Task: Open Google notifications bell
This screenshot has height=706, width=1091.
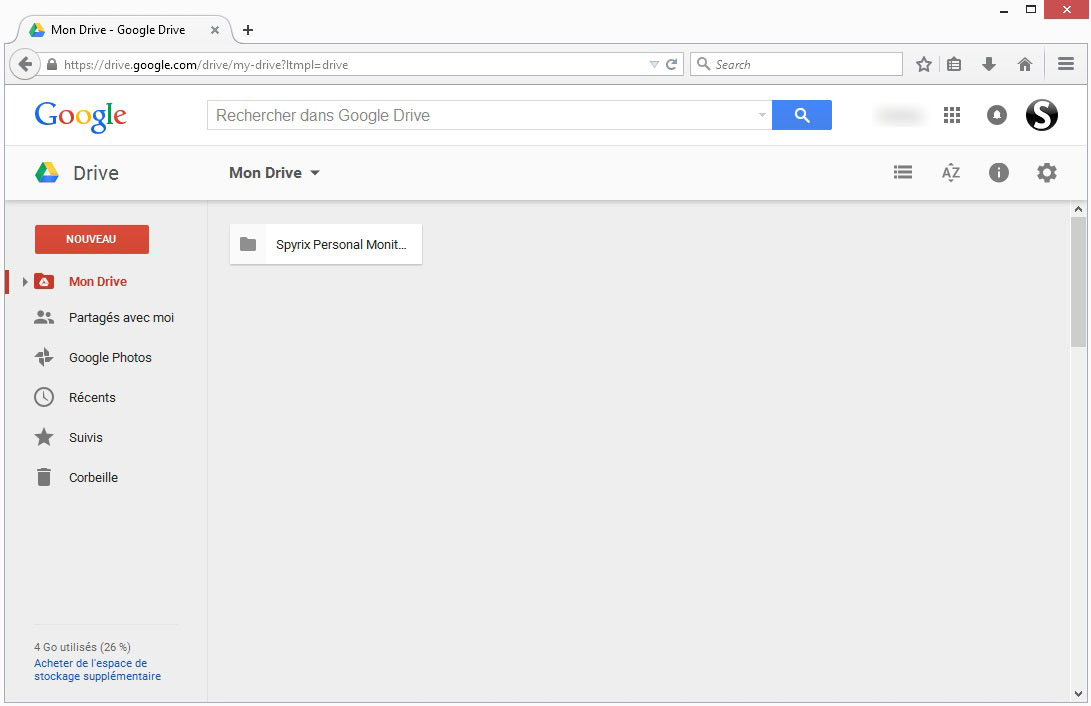Action: [x=996, y=115]
